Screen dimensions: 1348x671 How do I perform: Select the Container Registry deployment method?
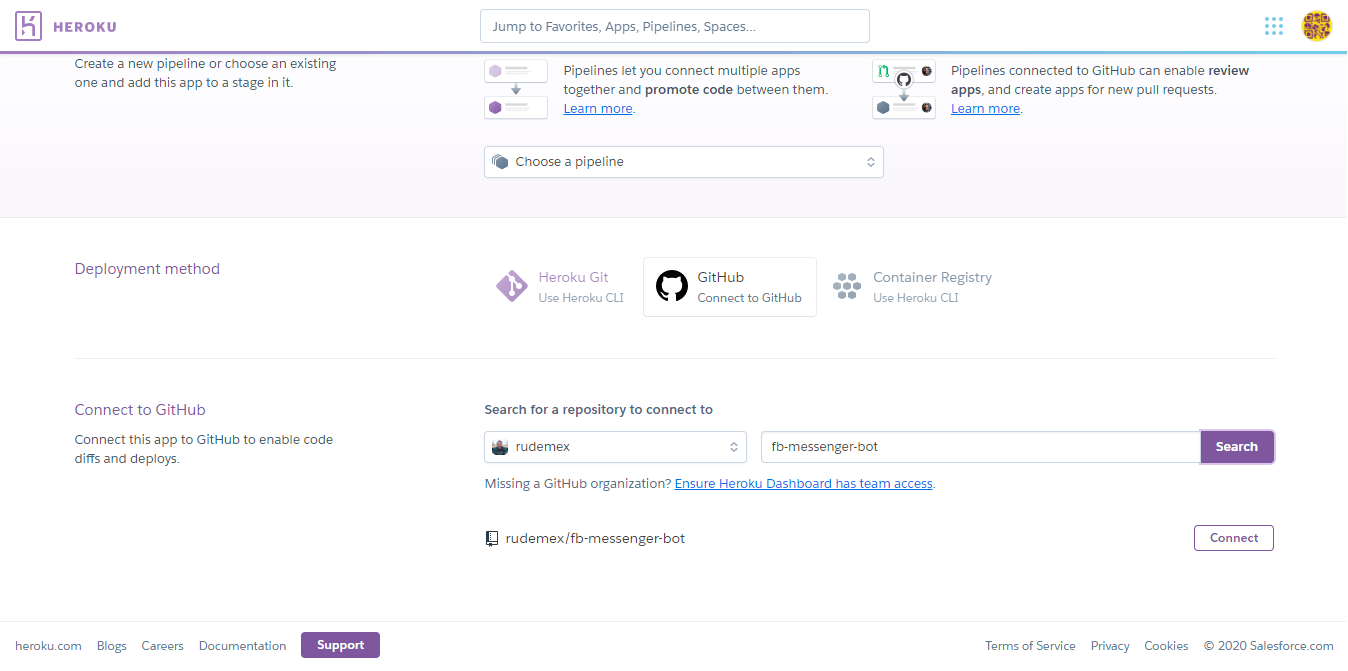click(x=912, y=287)
